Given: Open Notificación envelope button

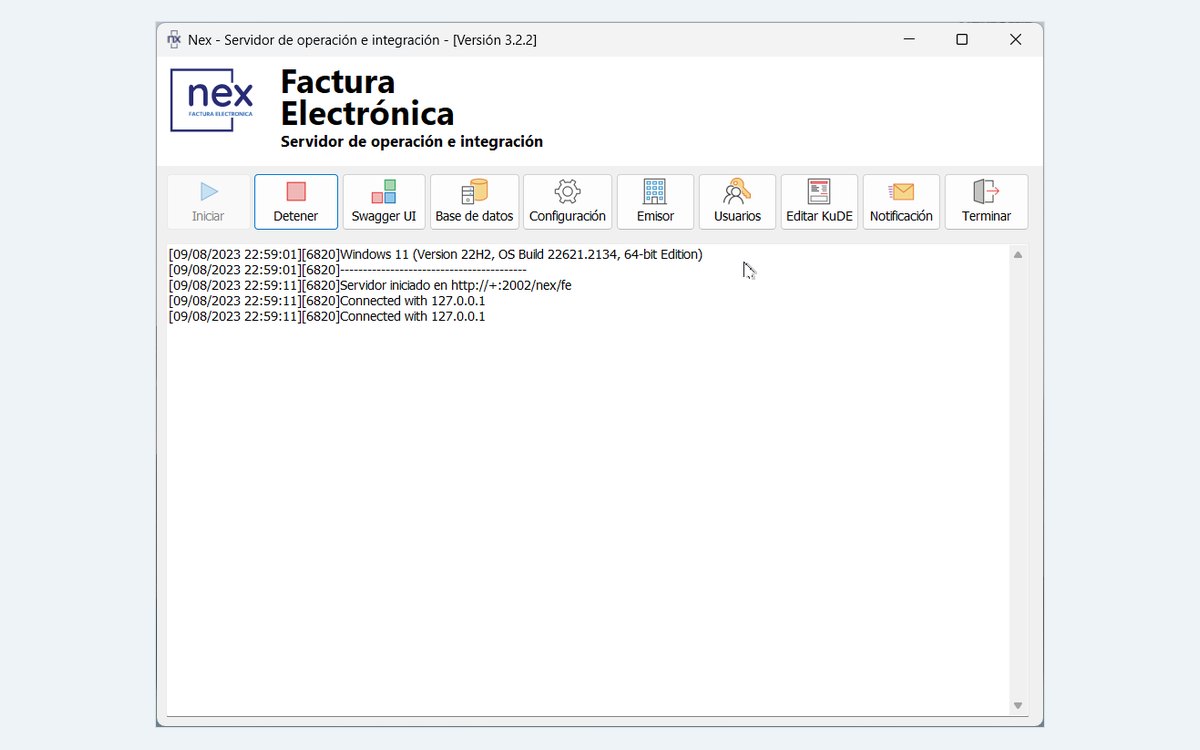Looking at the screenshot, I should pyautogui.click(x=901, y=202).
